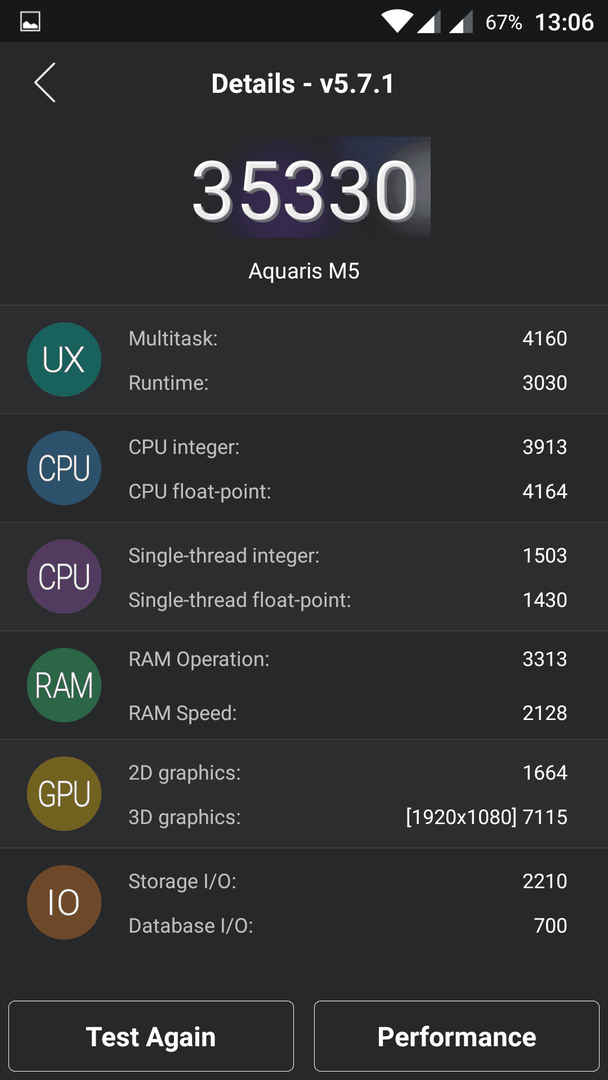Tap the total score 35330
The image size is (608, 1080).
tap(304, 189)
